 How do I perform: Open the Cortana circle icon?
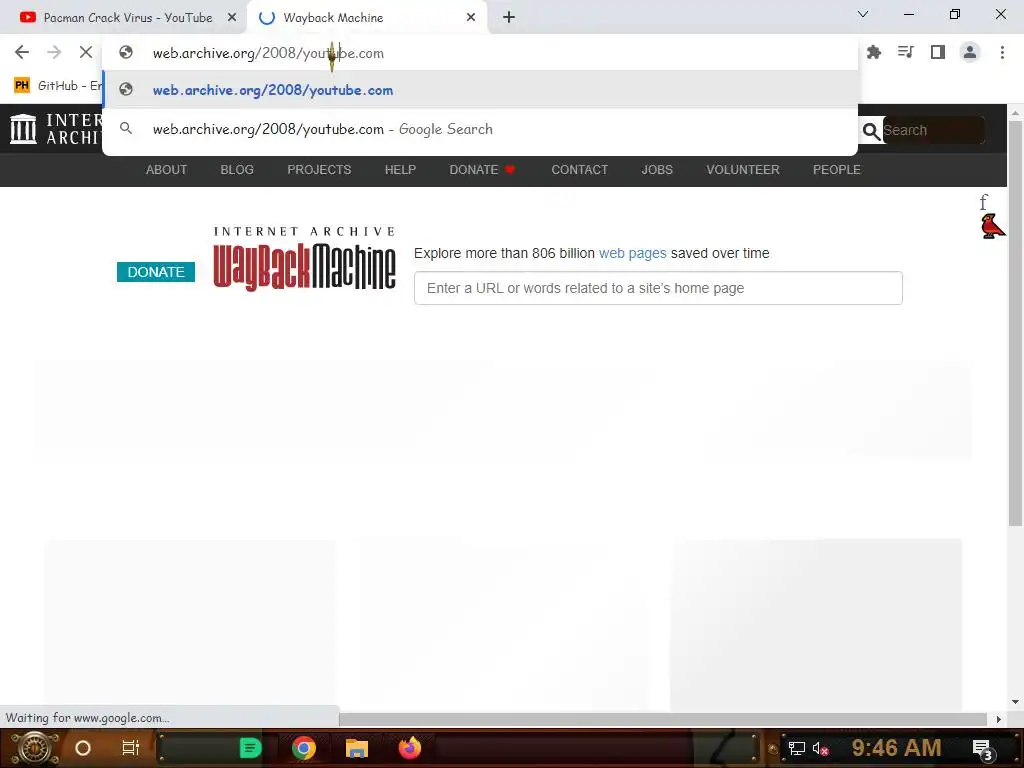(x=83, y=748)
